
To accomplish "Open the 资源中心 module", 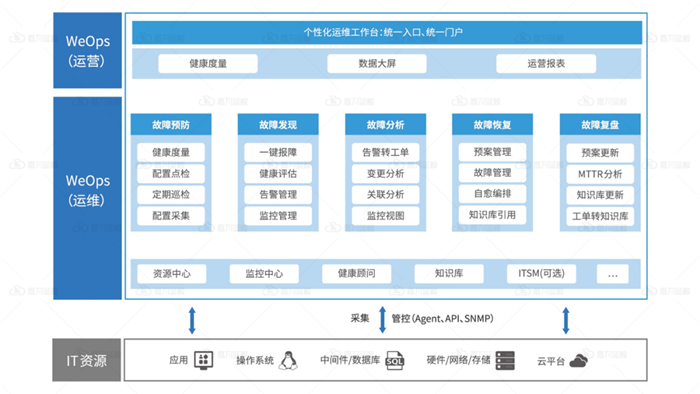I will (x=172, y=274).
